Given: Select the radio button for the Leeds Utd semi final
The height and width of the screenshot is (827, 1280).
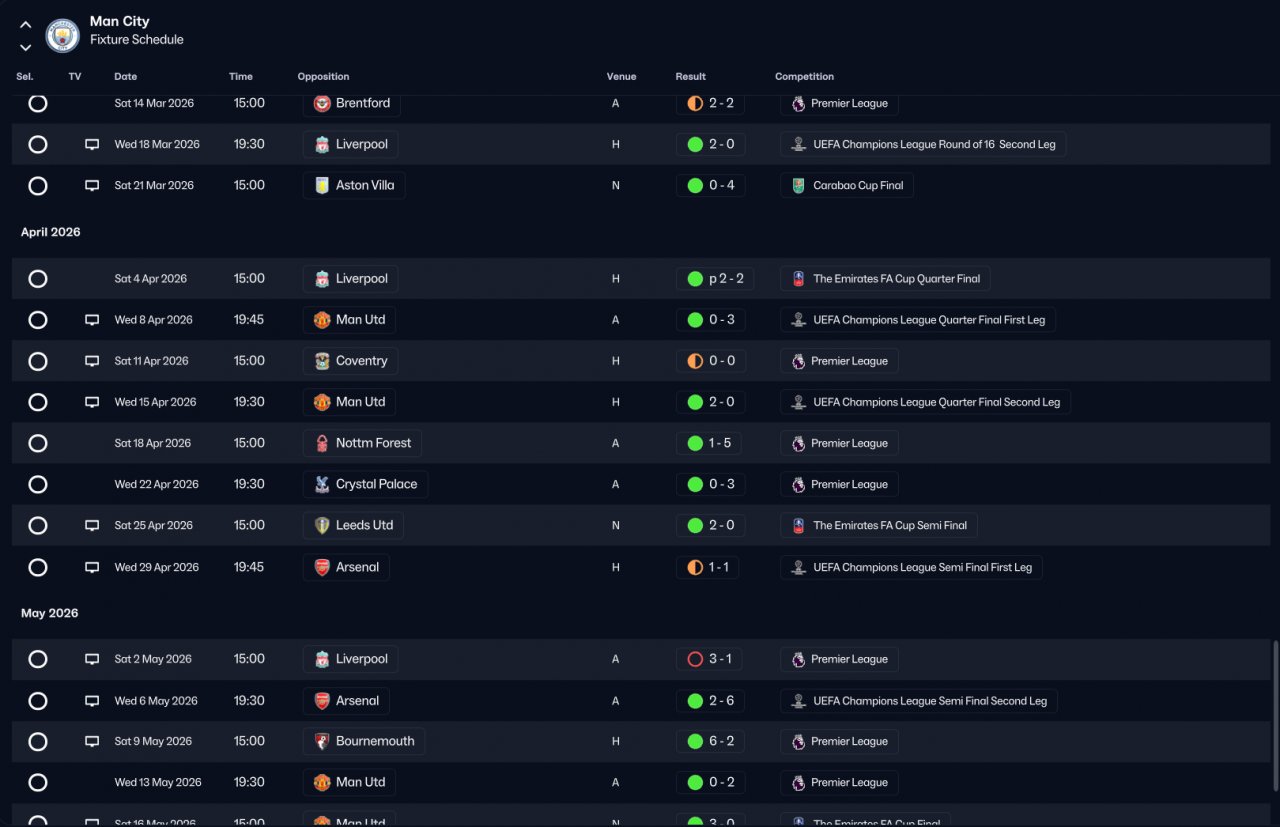Looking at the screenshot, I should [x=38, y=525].
